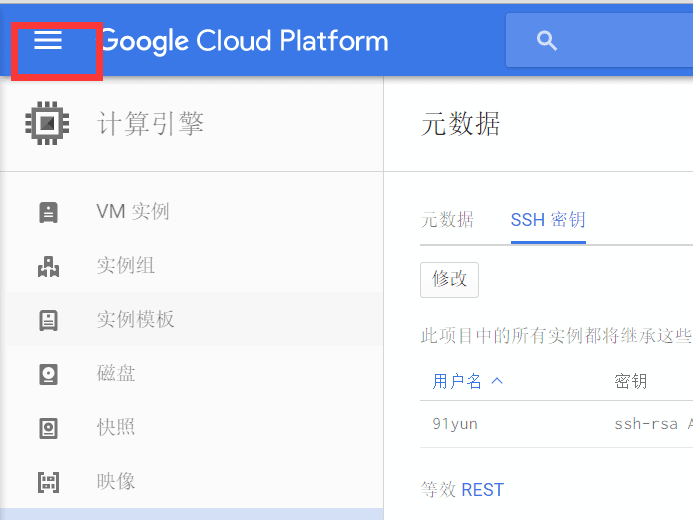Click the Google Cloud Platform title
Screen dimensions: 693x520
(244, 41)
